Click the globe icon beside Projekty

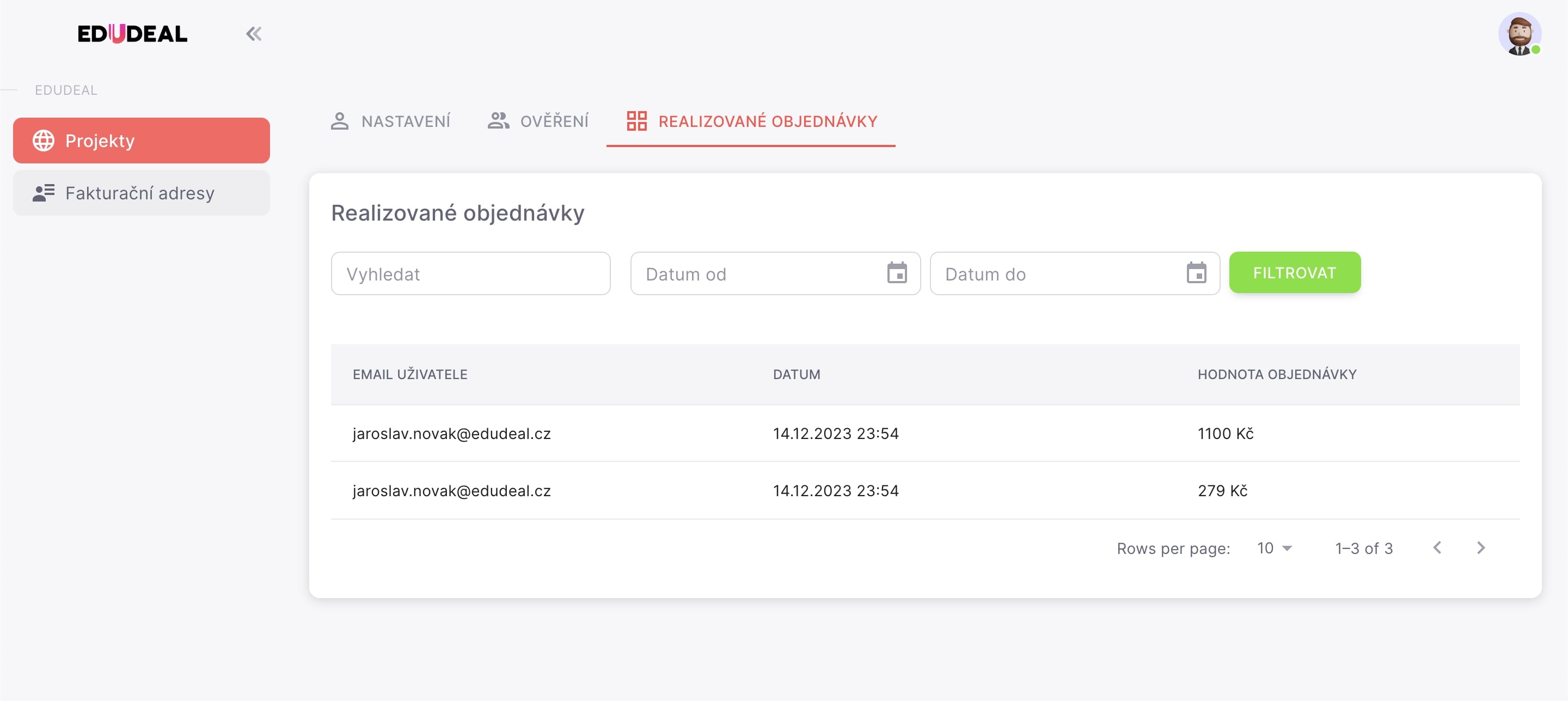[43, 141]
